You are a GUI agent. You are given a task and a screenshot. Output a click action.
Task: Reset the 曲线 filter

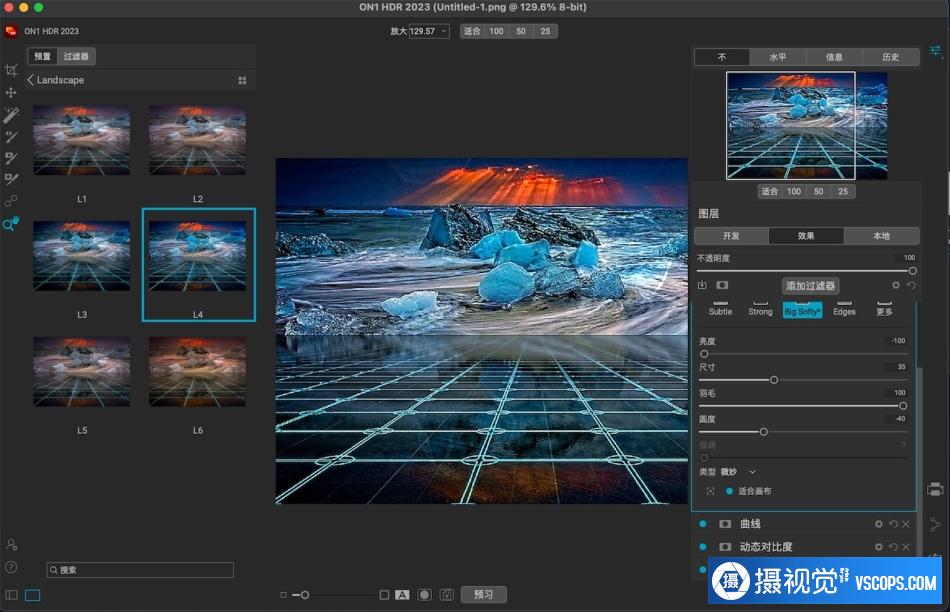click(x=893, y=524)
